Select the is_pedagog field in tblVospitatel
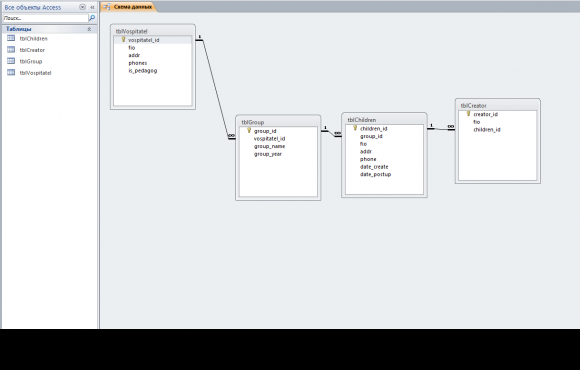 pyautogui.click(x=143, y=71)
